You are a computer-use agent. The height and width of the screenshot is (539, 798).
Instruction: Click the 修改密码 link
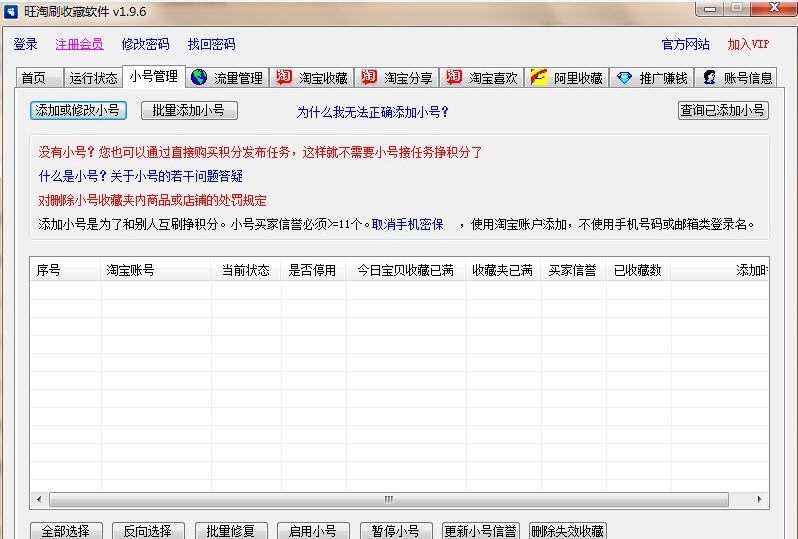[x=146, y=44]
